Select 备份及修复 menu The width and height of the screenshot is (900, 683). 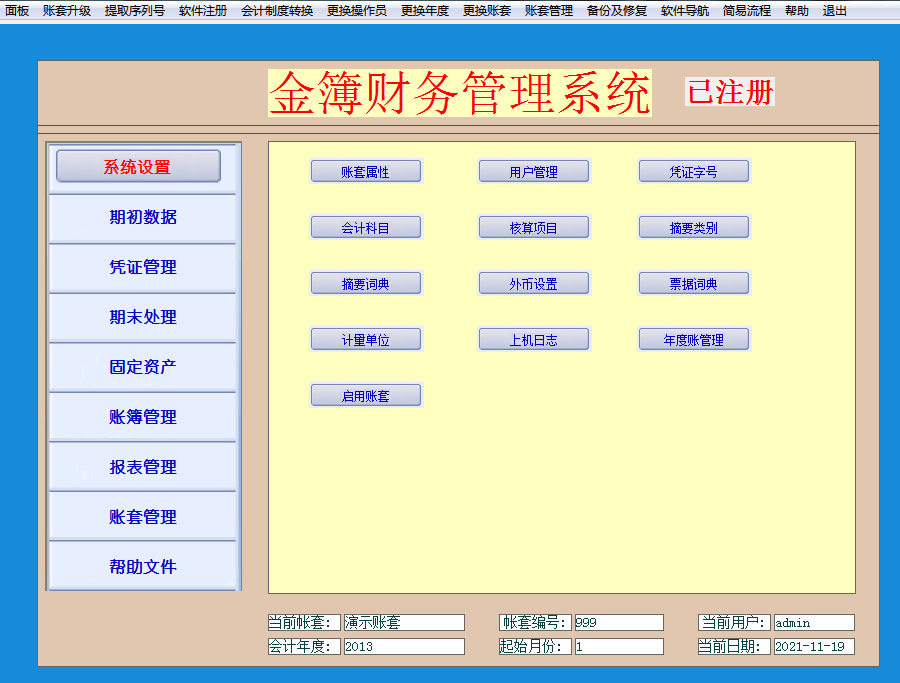coord(617,10)
